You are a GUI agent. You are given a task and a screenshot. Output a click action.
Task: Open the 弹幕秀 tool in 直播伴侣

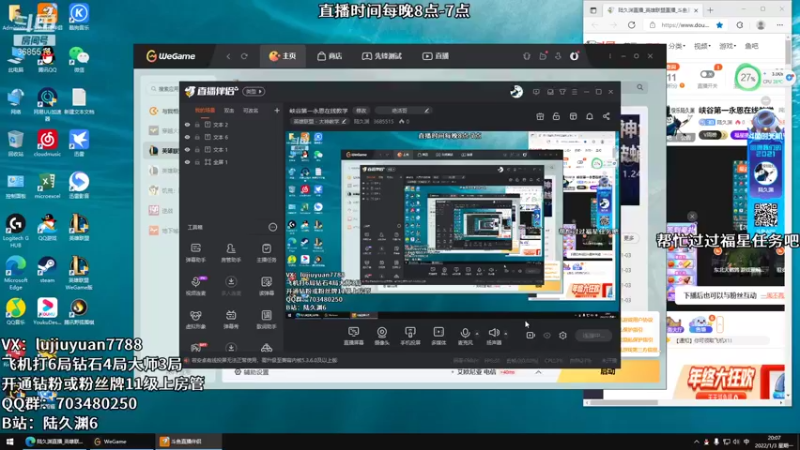tap(231, 319)
